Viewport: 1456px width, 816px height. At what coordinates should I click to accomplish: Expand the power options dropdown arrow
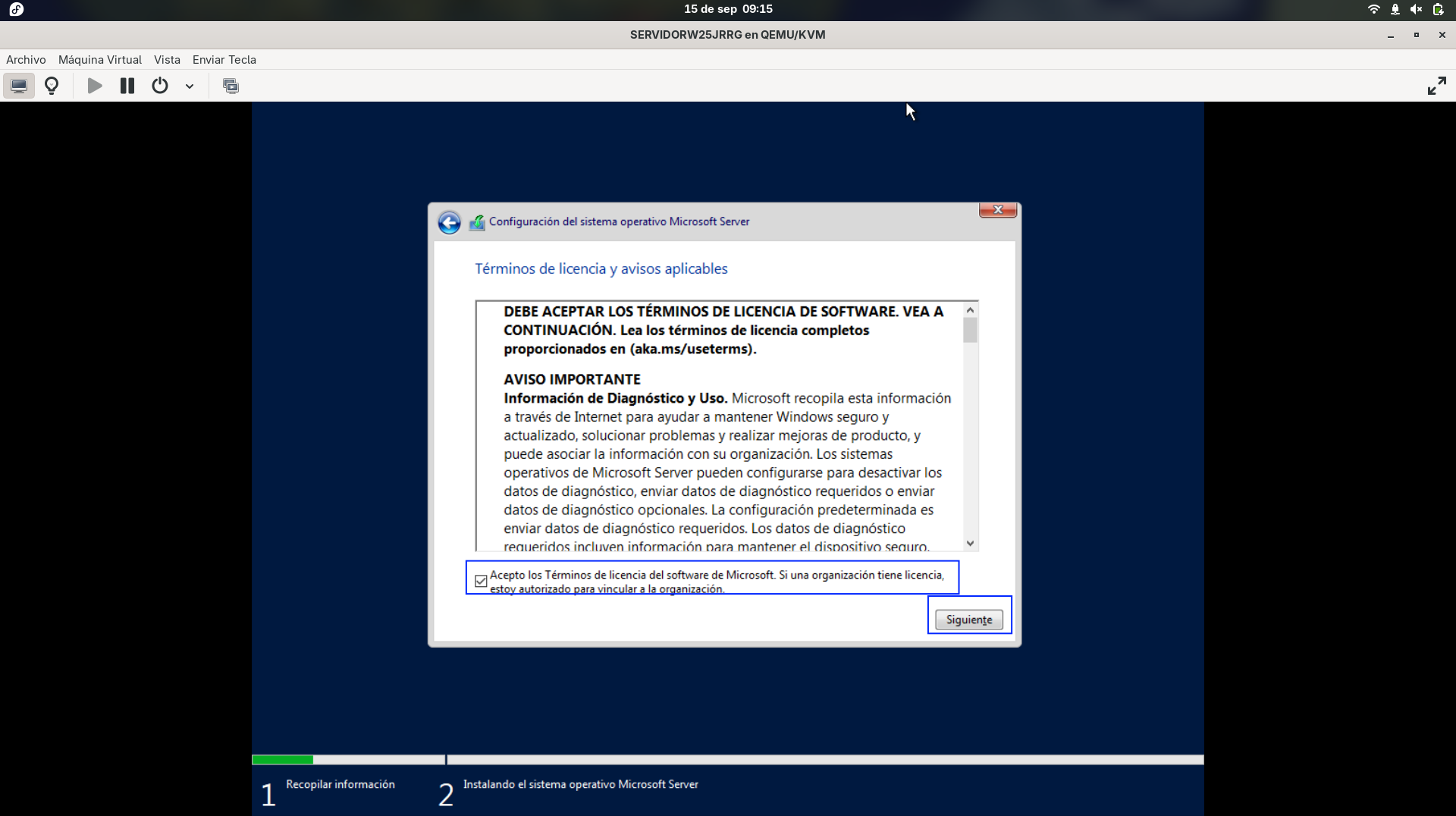190,86
